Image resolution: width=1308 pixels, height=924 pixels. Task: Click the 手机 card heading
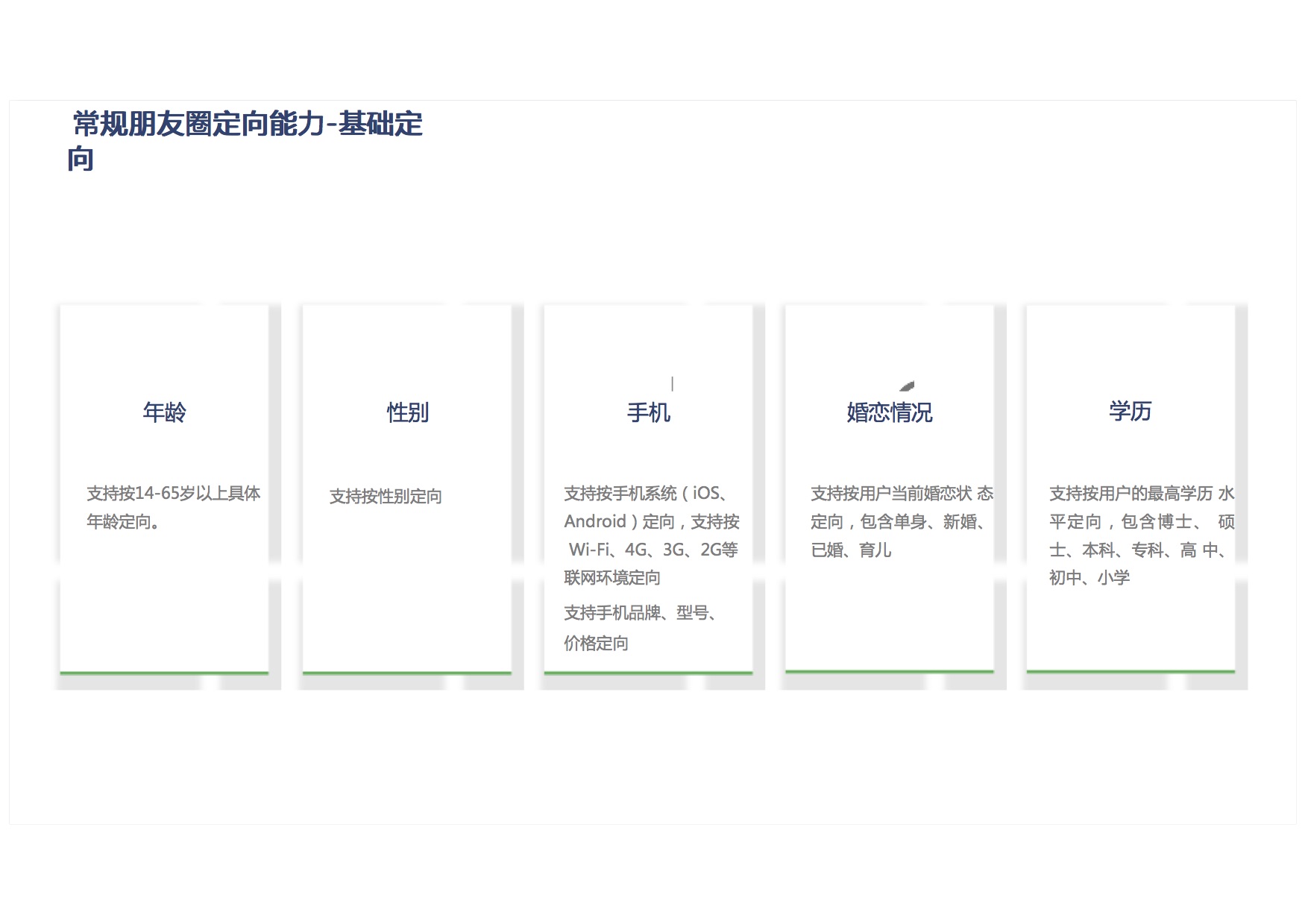(x=648, y=412)
